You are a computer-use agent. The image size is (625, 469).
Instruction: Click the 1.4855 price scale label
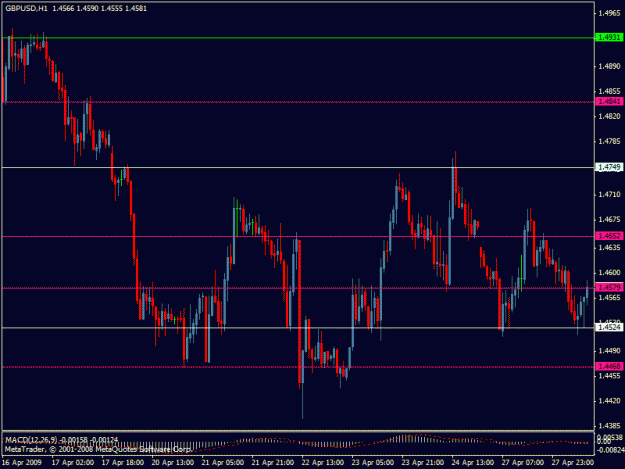click(610, 92)
